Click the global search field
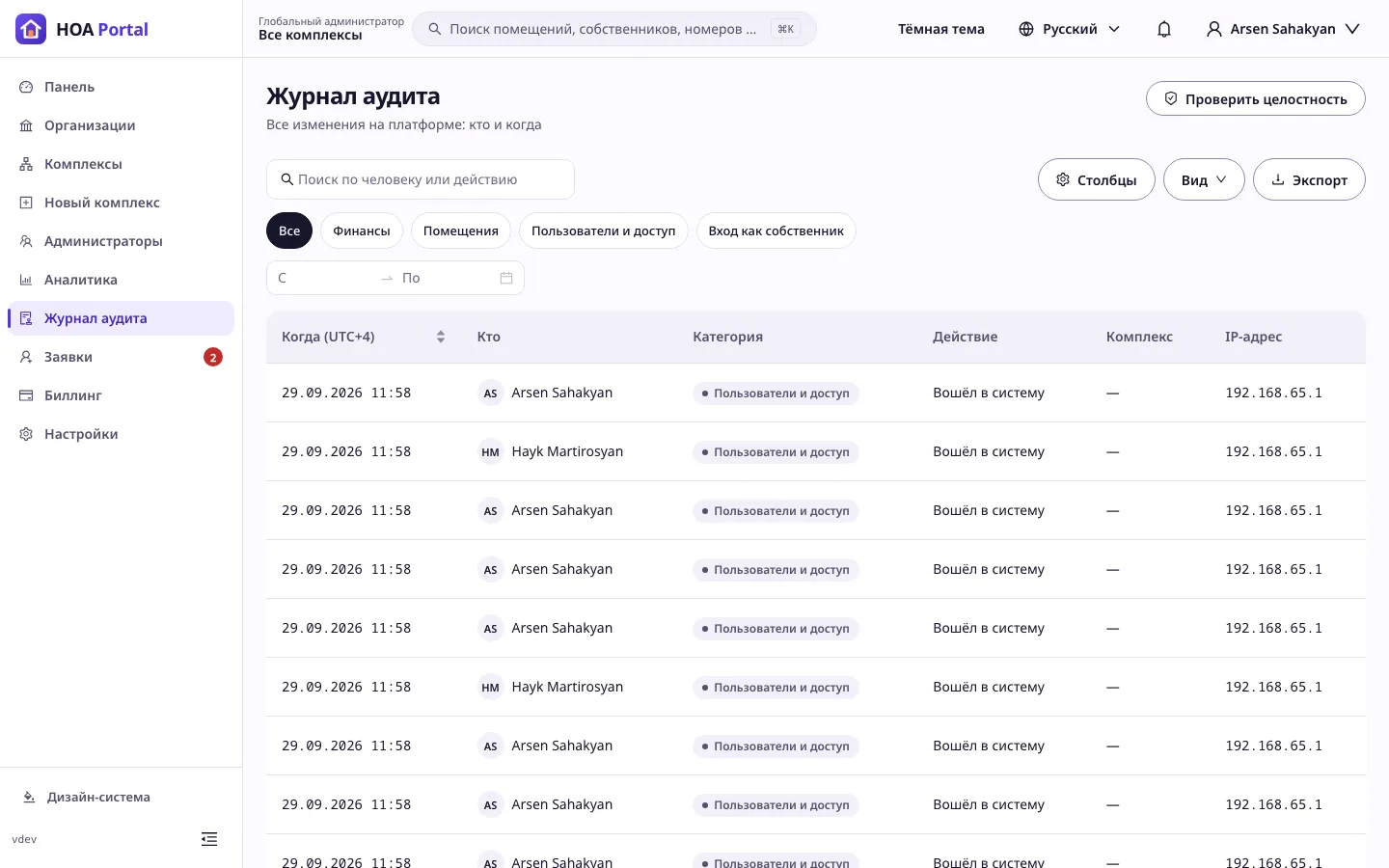Viewport: 1389px width, 868px height. pyautogui.click(x=614, y=29)
